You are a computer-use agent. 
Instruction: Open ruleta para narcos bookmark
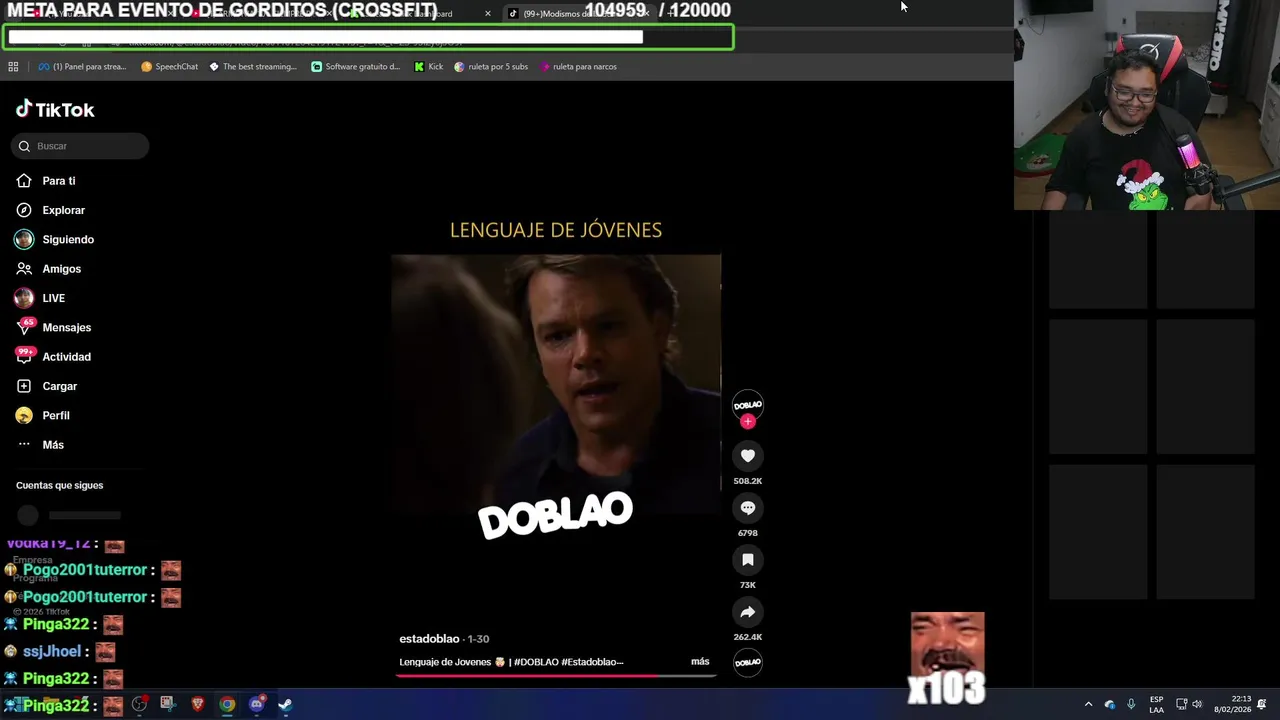(578, 66)
